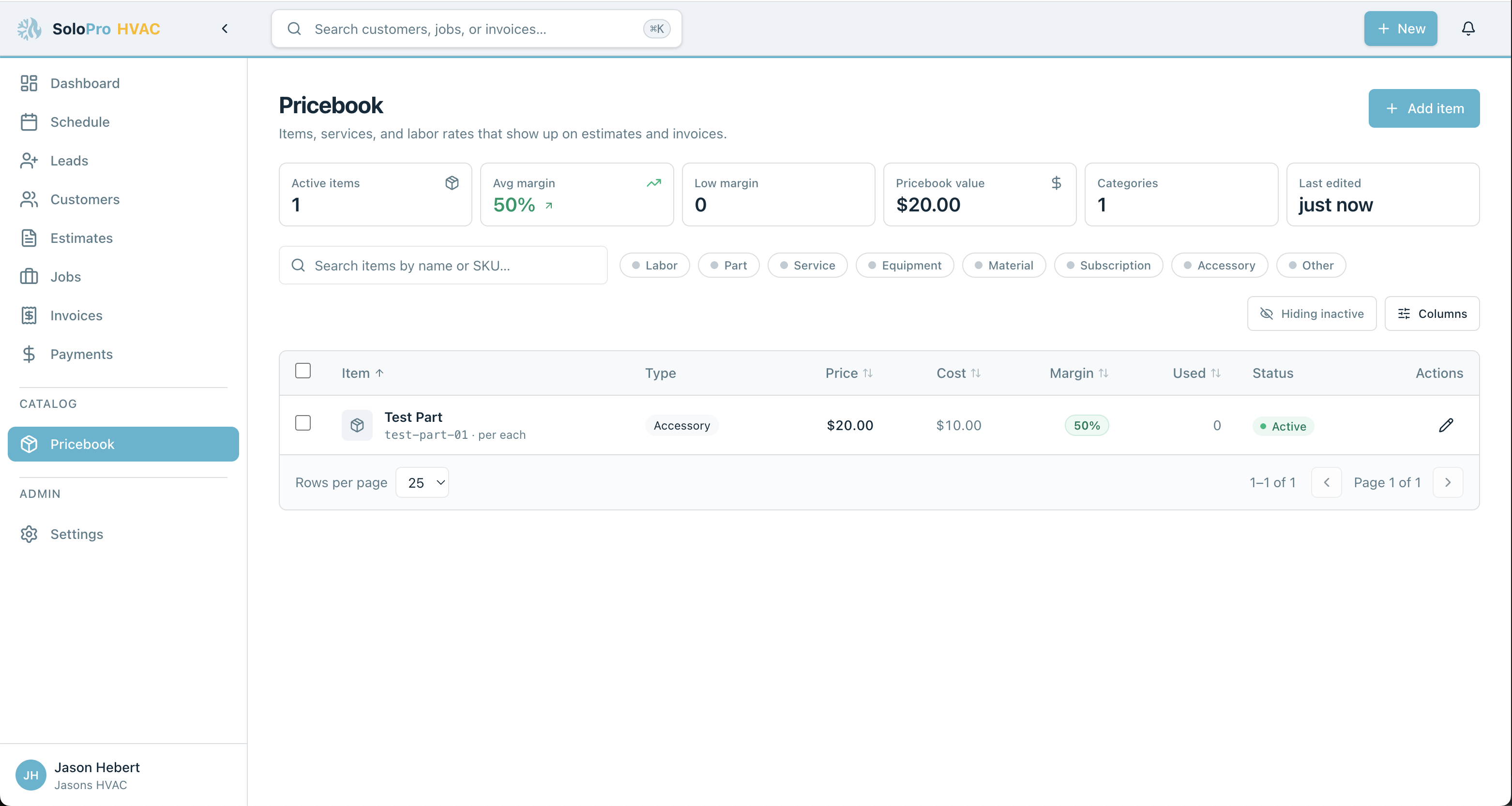Click the SoloPro HVAC logo
Image resolution: width=1512 pixels, height=806 pixels.
click(x=30, y=29)
